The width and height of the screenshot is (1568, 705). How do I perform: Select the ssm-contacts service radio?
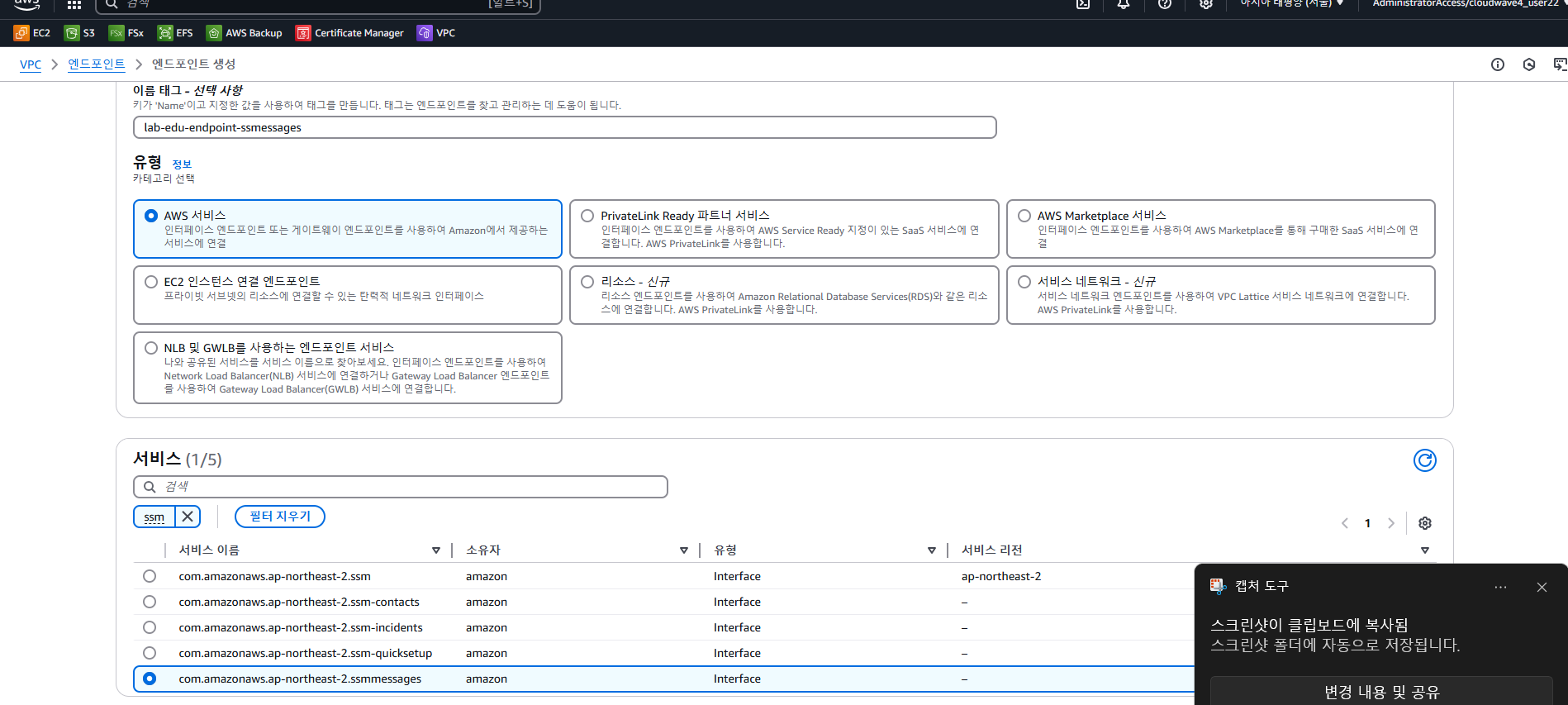[x=150, y=602]
